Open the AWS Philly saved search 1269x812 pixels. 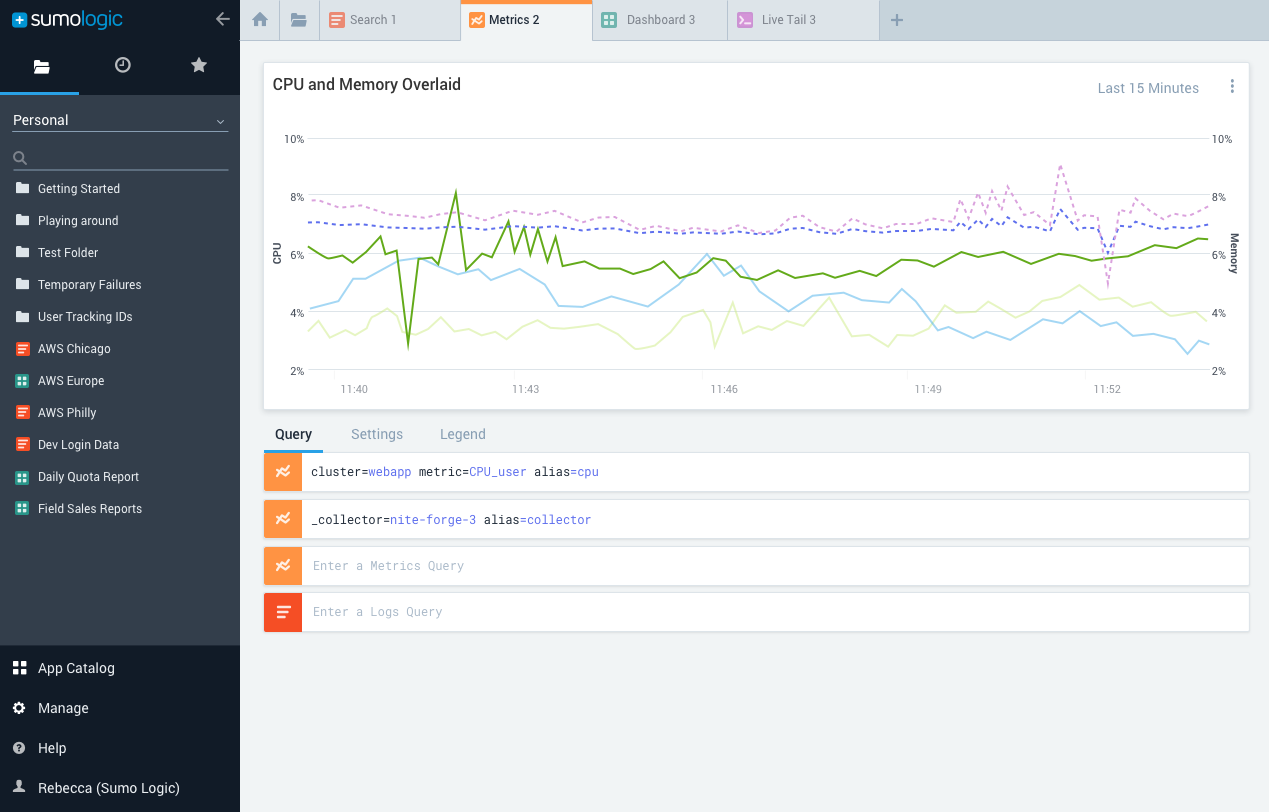(67, 413)
